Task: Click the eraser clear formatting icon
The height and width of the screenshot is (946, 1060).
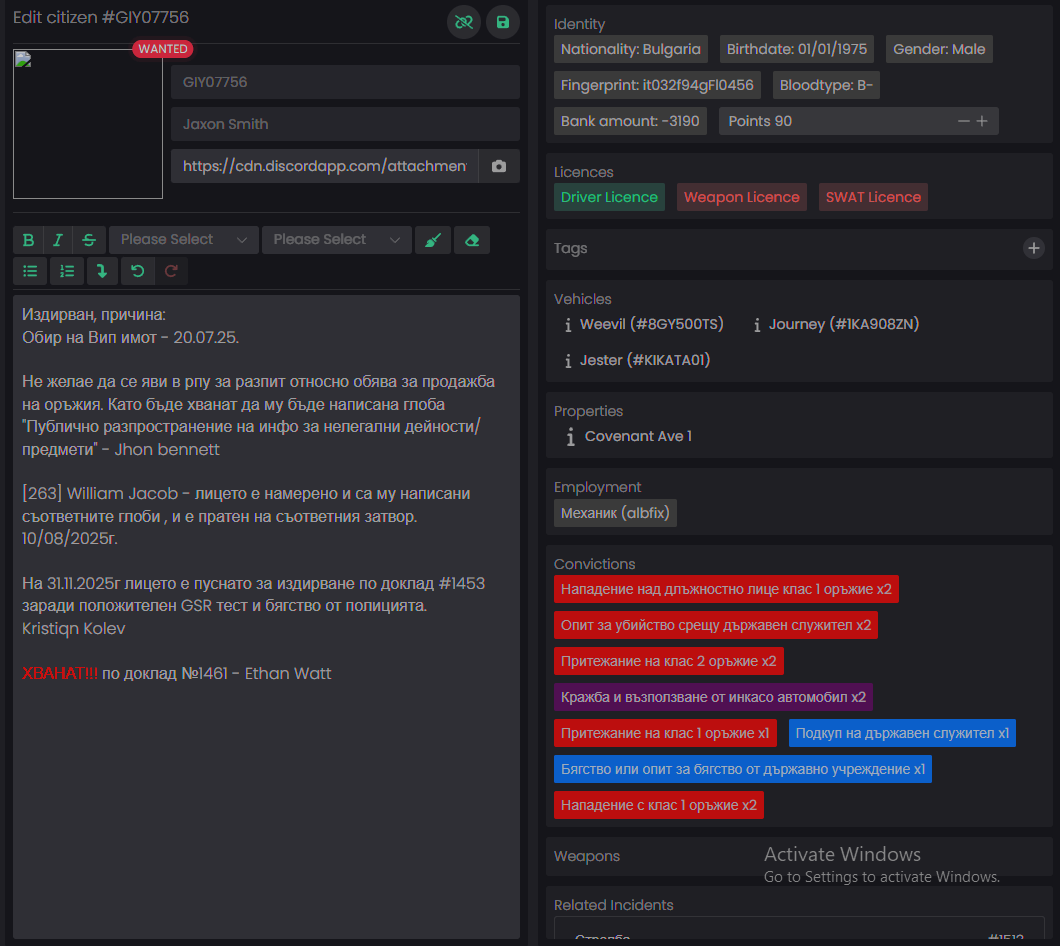Action: [x=472, y=240]
